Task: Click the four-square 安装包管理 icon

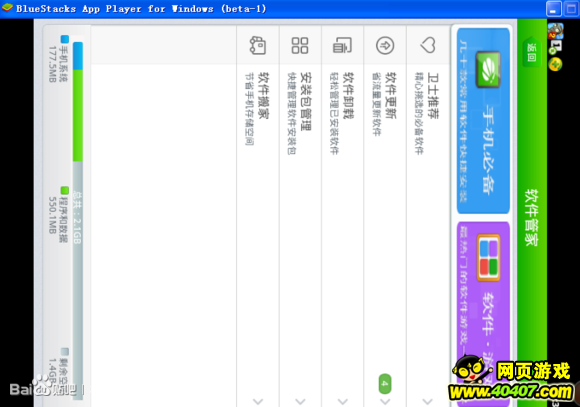Action: (300, 46)
